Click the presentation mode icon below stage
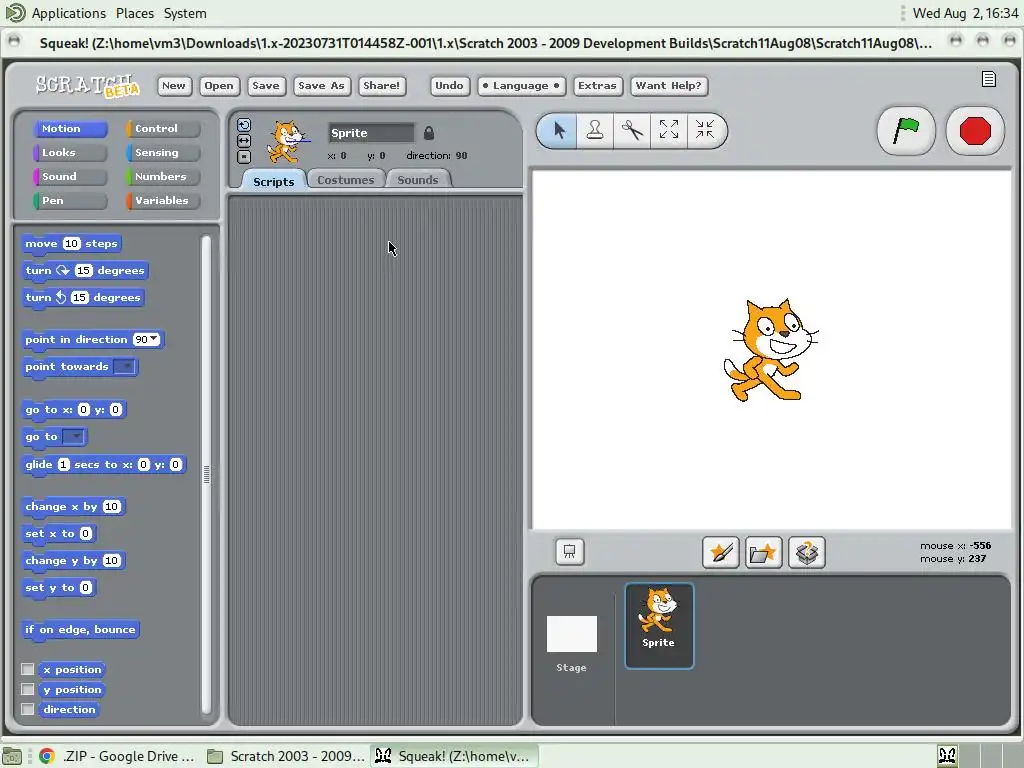Viewport: 1024px width, 768px height. pos(569,552)
